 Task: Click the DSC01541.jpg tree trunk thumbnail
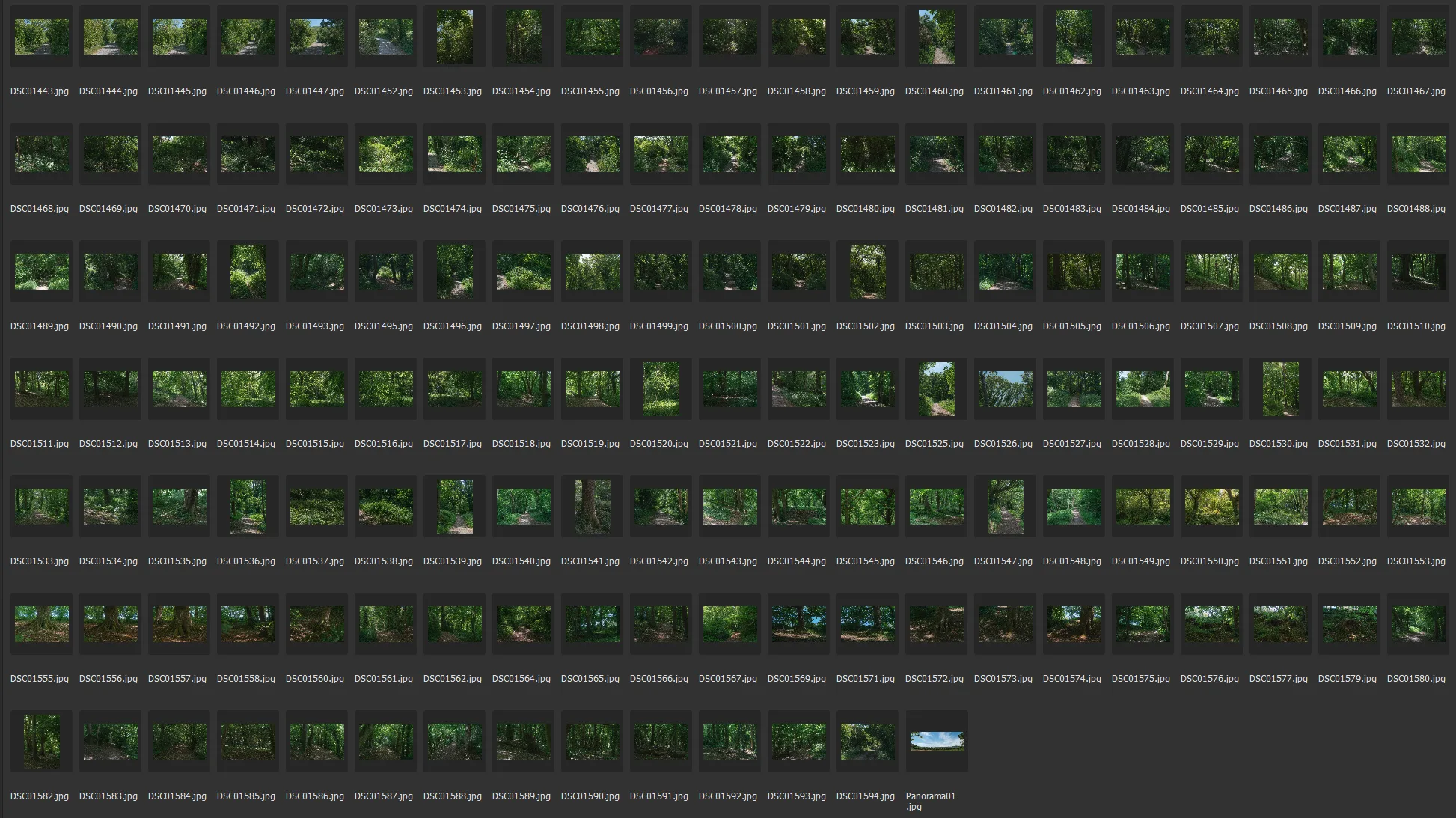click(x=592, y=507)
